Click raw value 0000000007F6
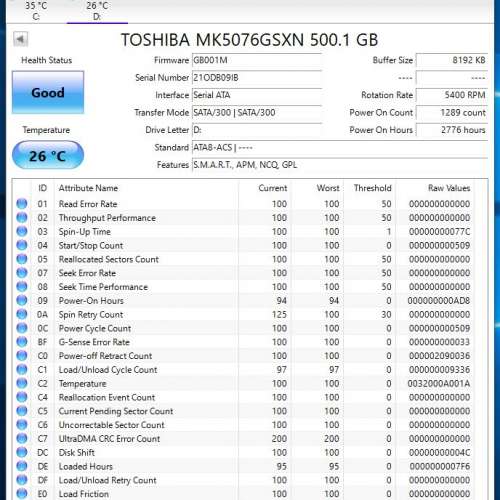 point(439,466)
